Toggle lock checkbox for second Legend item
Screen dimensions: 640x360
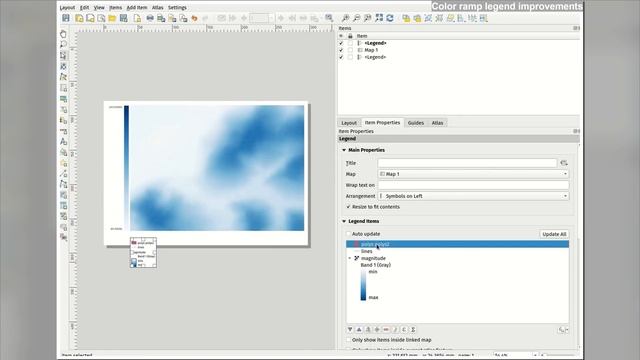coord(350,57)
